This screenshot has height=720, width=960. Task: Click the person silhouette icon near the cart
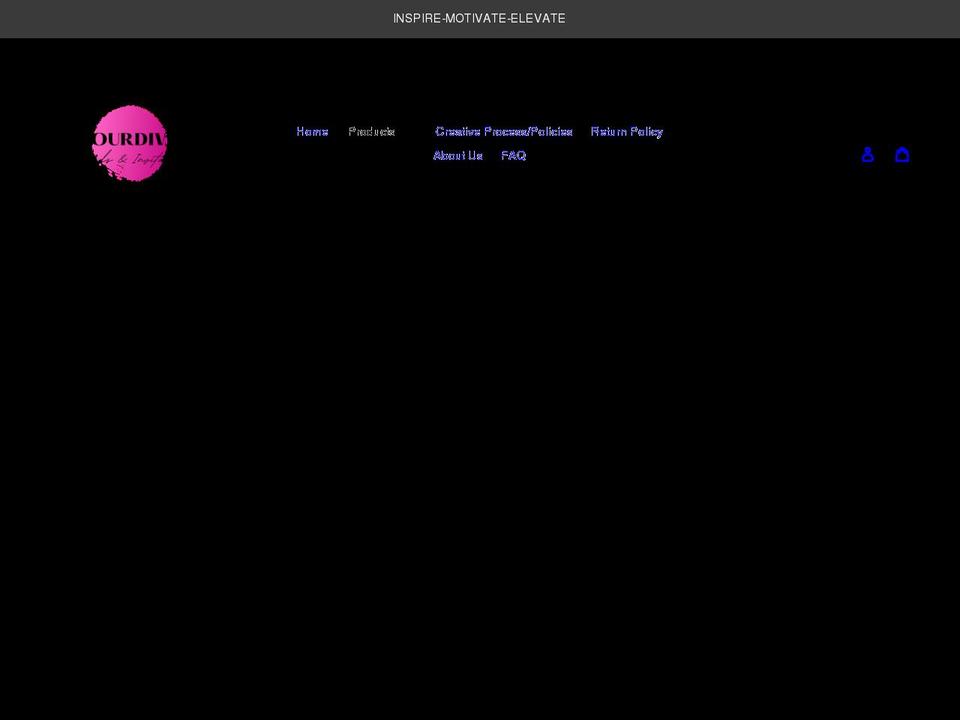point(867,154)
